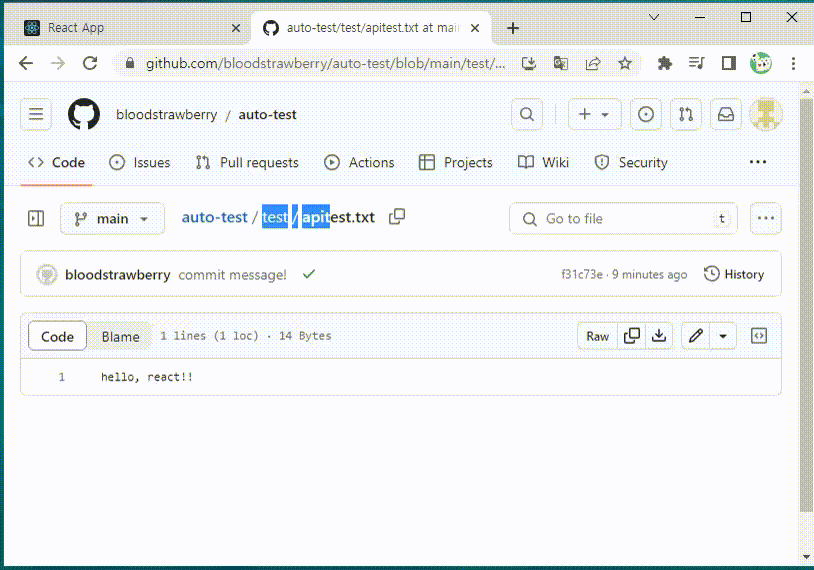Screen dimensions: 814x570
Task: Edit the file with pencil icon
Action: (x=696, y=336)
